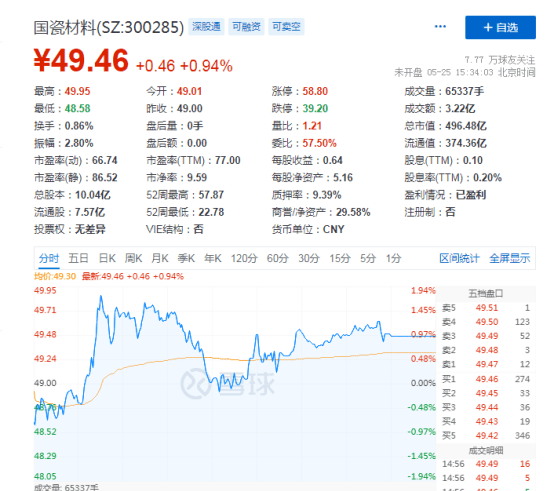Click the current price ¥49.46
The width and height of the screenshot is (554, 491).
(x=81, y=61)
